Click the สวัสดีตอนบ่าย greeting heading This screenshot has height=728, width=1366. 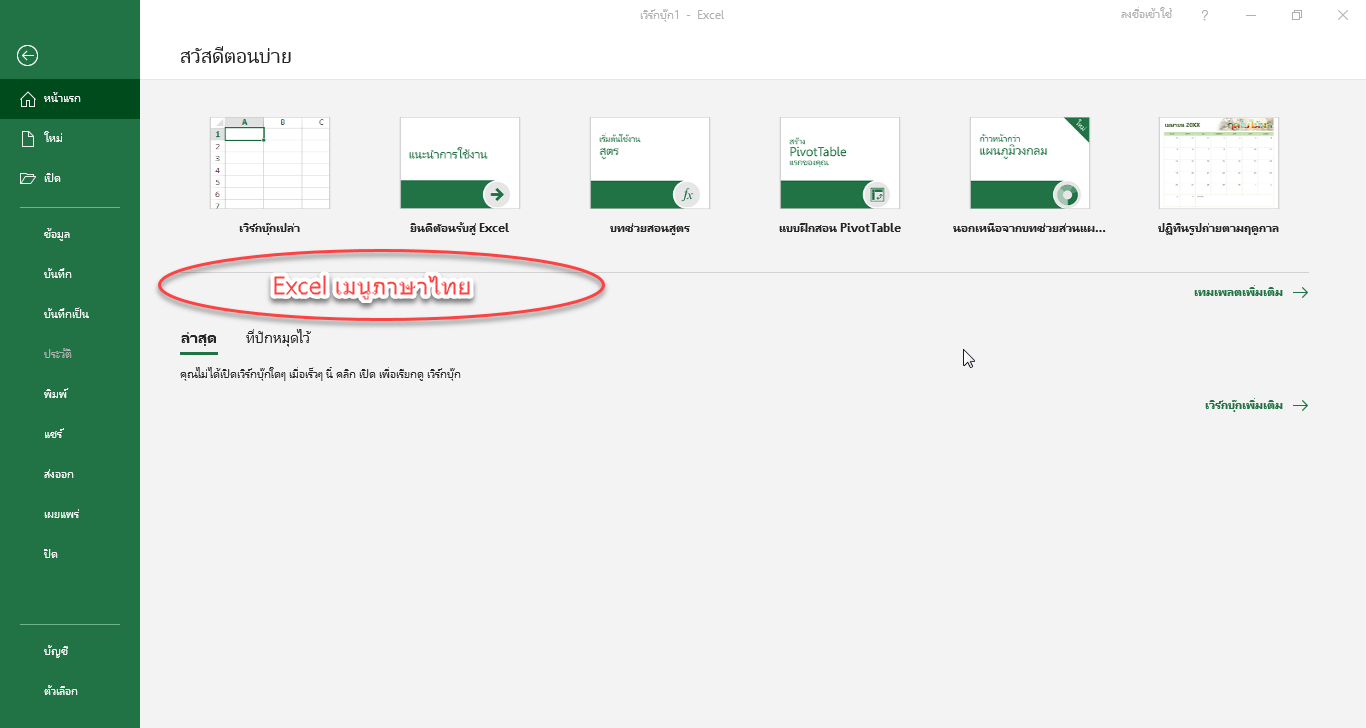coord(236,56)
